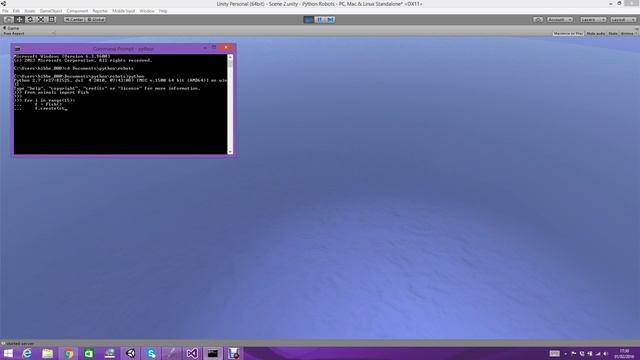Open the floppy disk recorder taskbar icon
The width and height of the screenshot is (640, 360).
tap(233, 353)
